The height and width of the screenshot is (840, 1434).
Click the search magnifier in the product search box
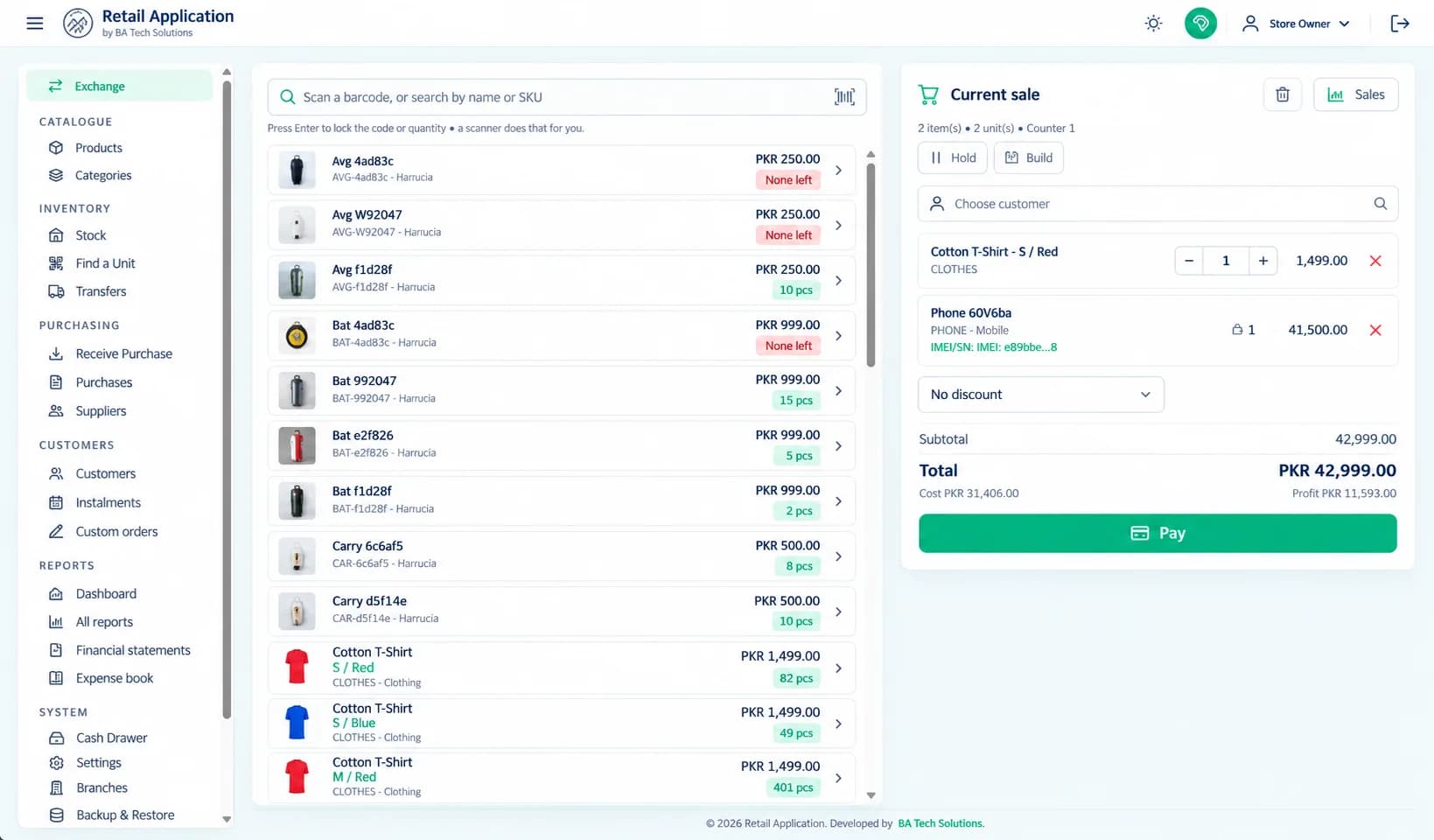(287, 97)
